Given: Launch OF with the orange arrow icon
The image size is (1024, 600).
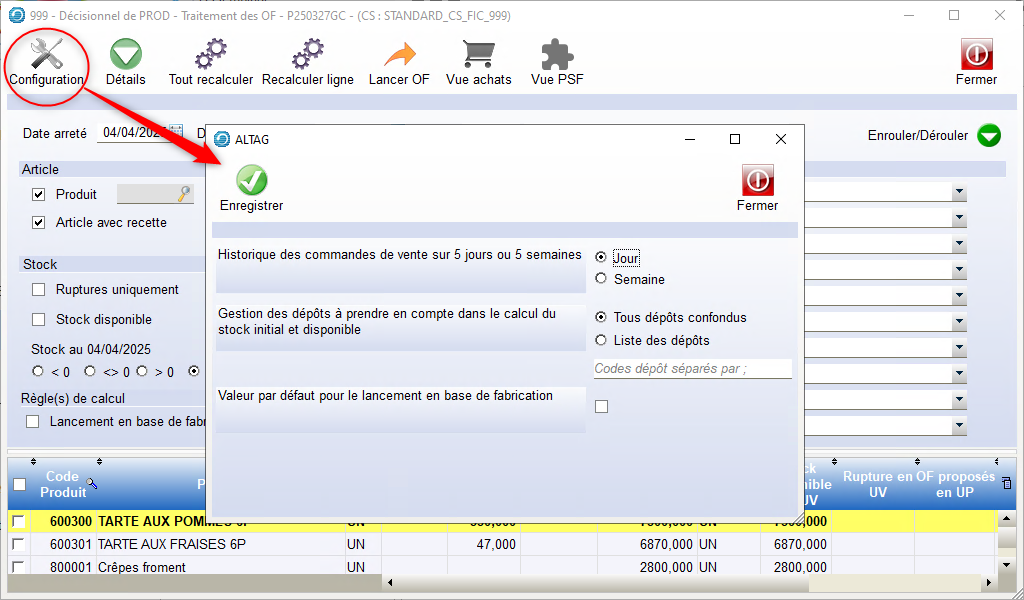Looking at the screenshot, I should tap(399, 56).
